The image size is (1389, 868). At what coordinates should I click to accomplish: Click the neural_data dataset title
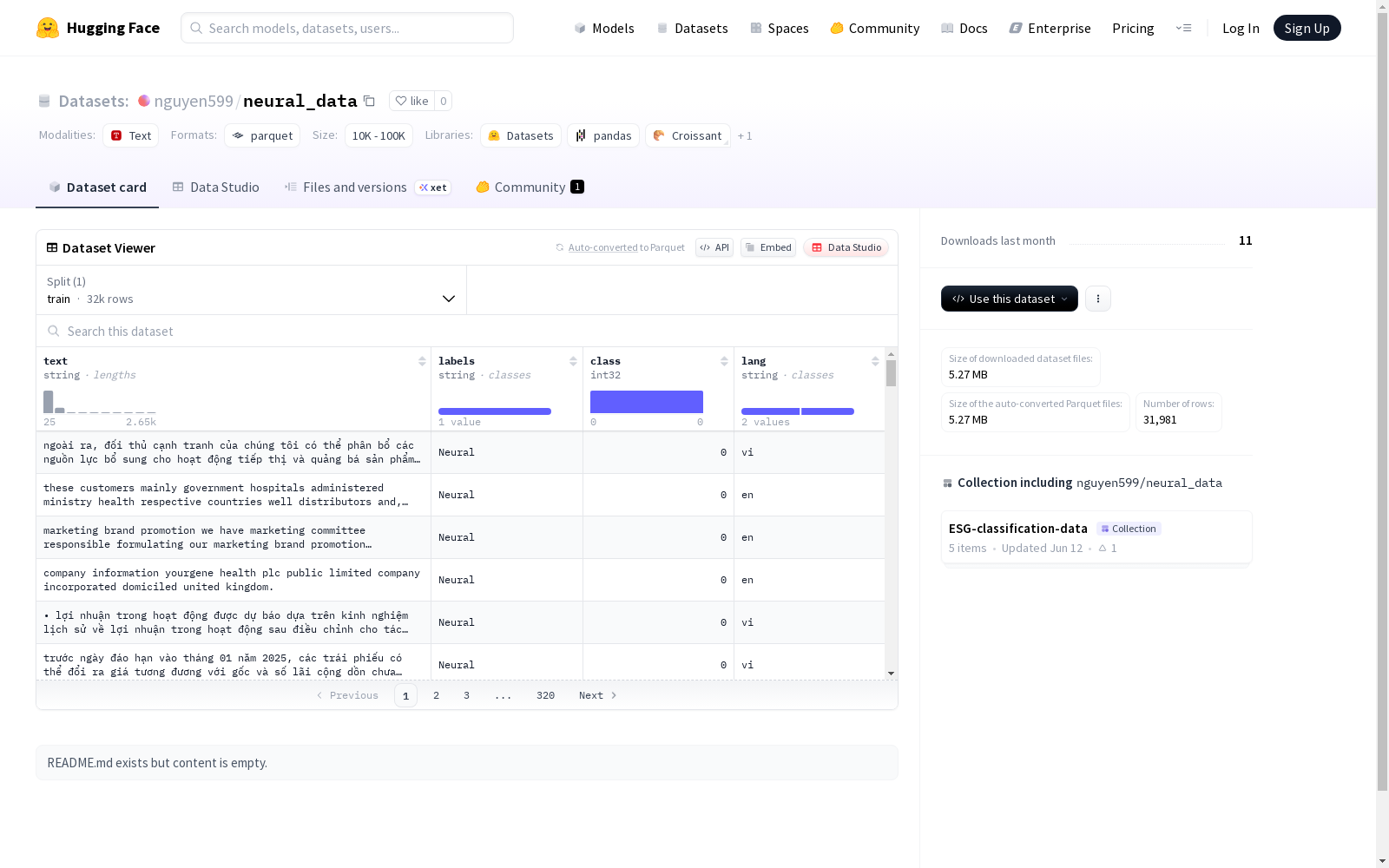(x=300, y=101)
